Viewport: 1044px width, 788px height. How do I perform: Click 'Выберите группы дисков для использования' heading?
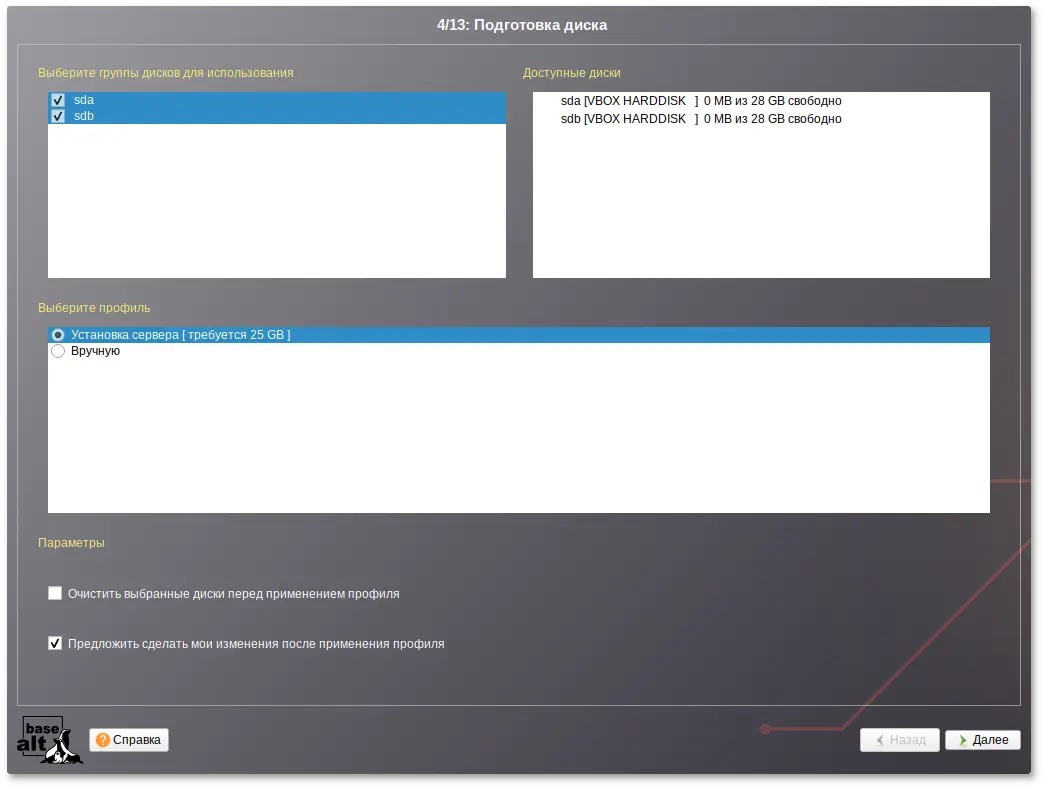[x=166, y=73]
